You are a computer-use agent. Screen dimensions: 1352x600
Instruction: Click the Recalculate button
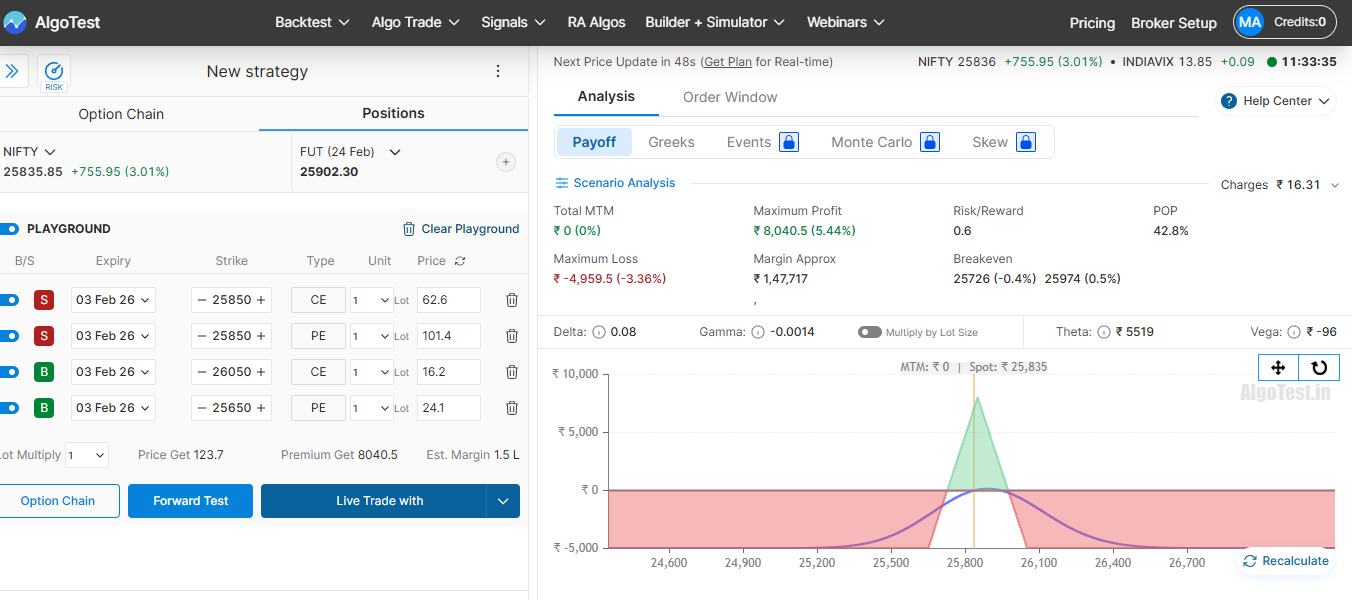point(1287,561)
